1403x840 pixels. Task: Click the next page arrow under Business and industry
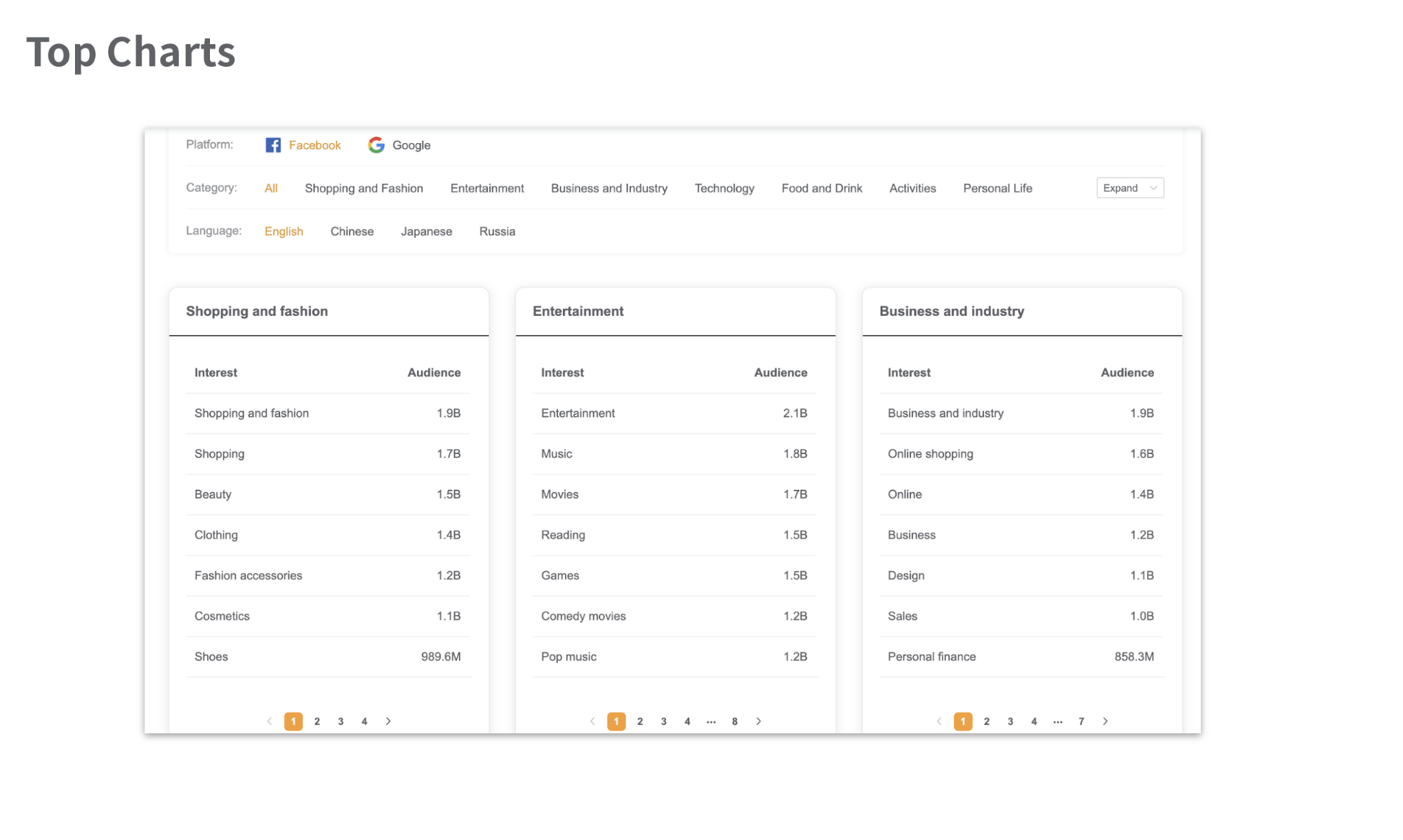pyautogui.click(x=1105, y=721)
